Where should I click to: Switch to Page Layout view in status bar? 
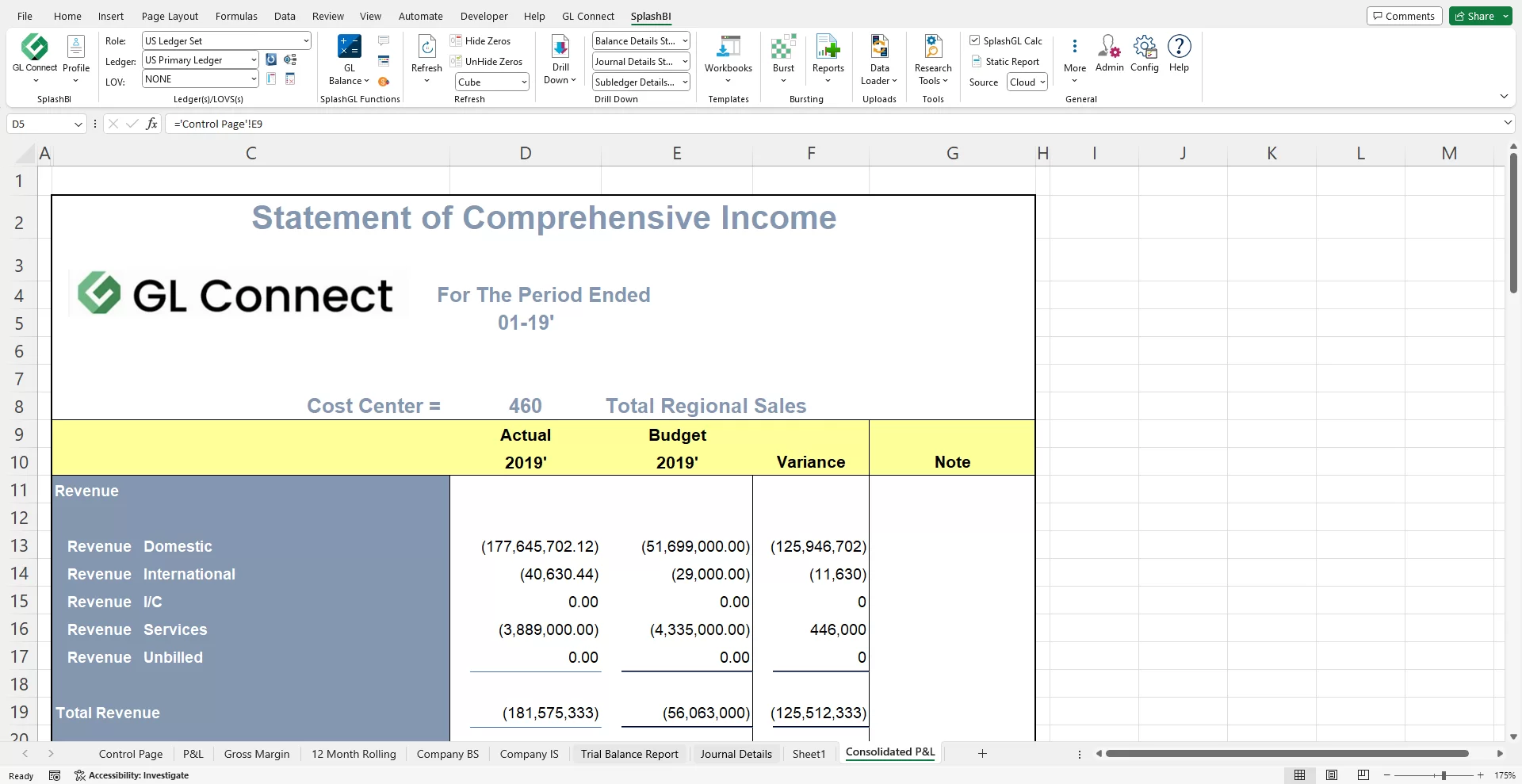[1332, 775]
